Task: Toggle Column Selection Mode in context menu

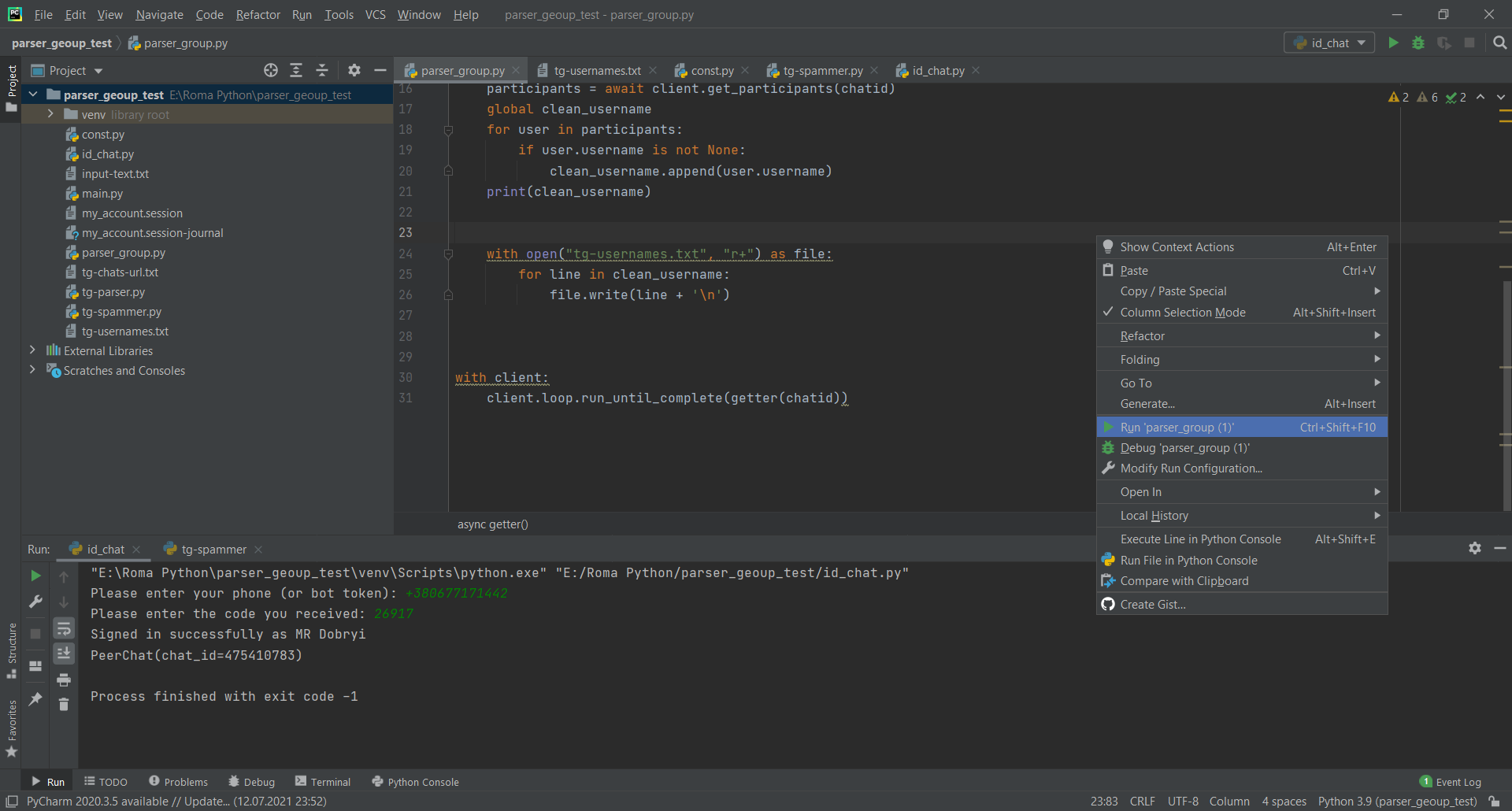Action: 1242,313
